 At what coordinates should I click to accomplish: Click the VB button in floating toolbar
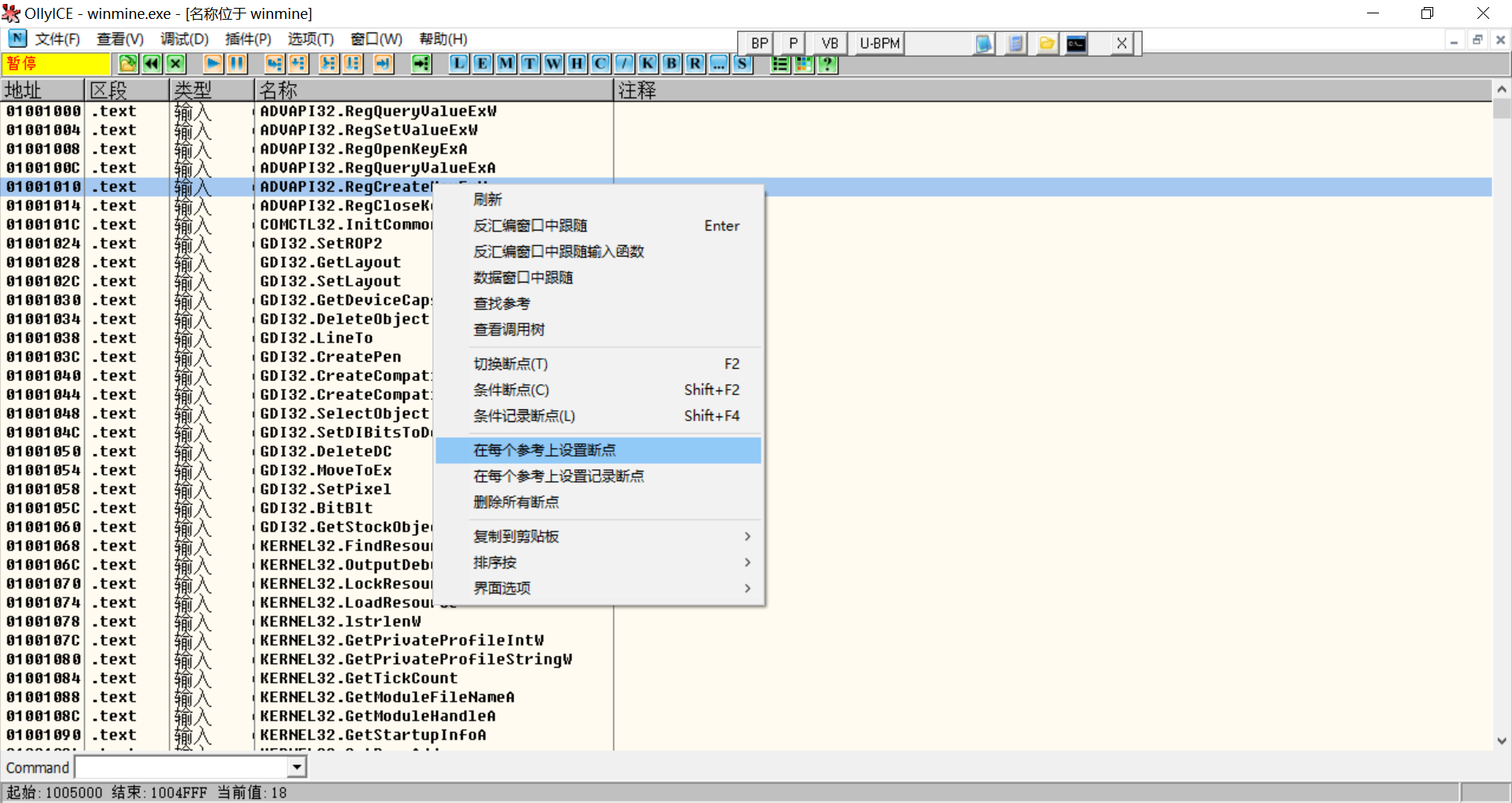(829, 43)
